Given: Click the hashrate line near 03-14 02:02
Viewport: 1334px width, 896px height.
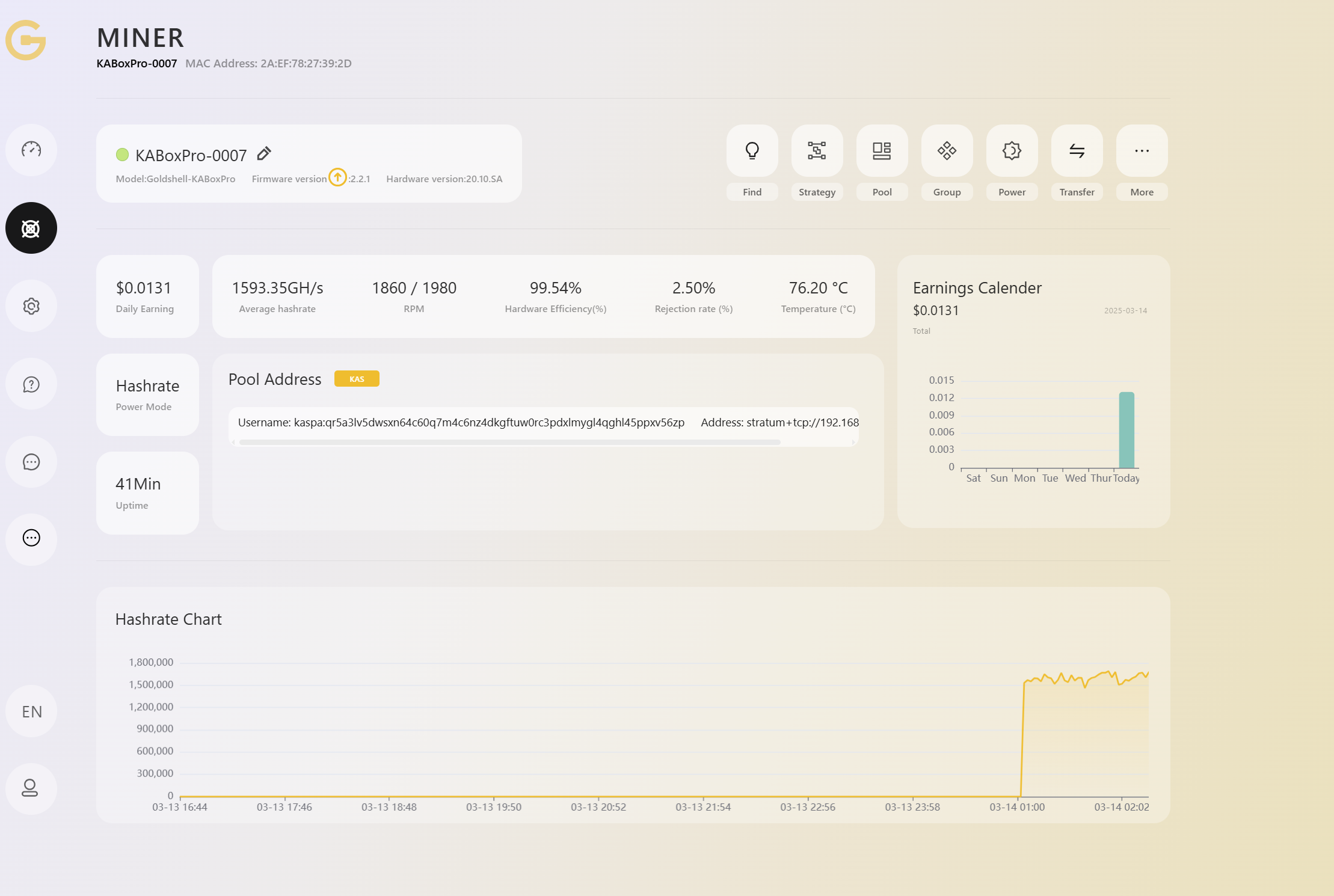Looking at the screenshot, I should [1122, 683].
